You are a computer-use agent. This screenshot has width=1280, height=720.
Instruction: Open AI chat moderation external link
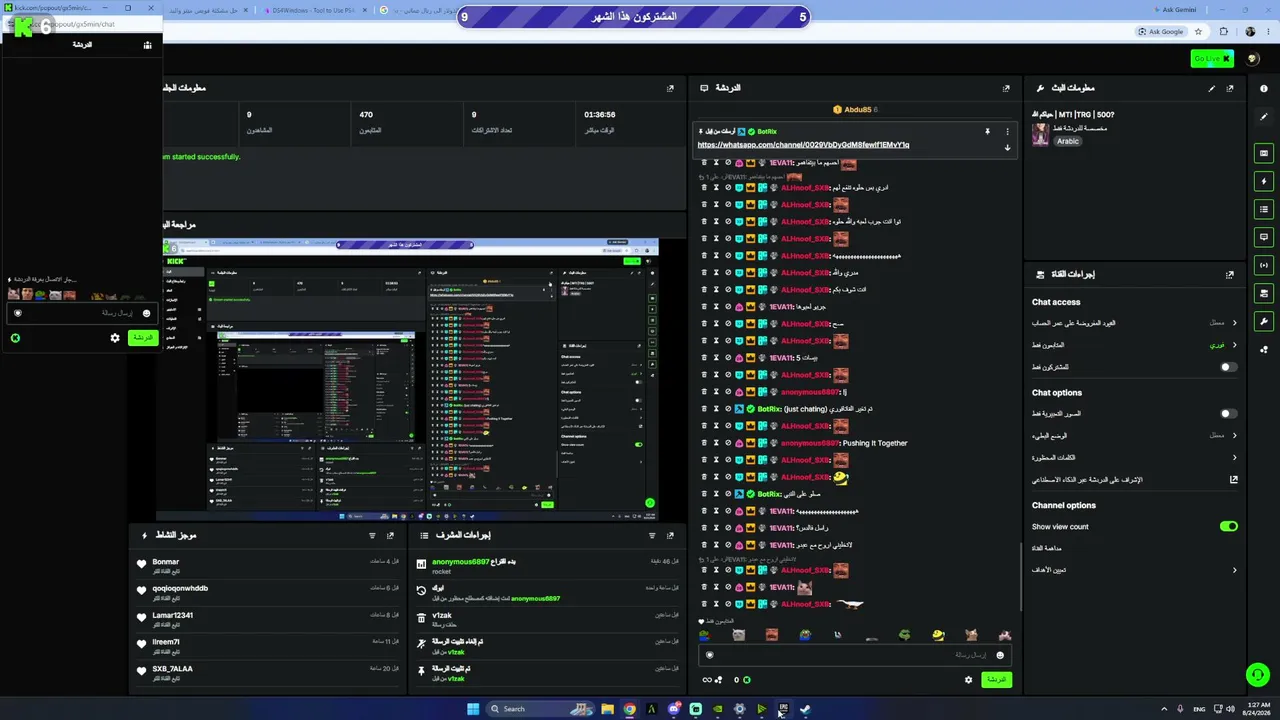click(x=1234, y=480)
